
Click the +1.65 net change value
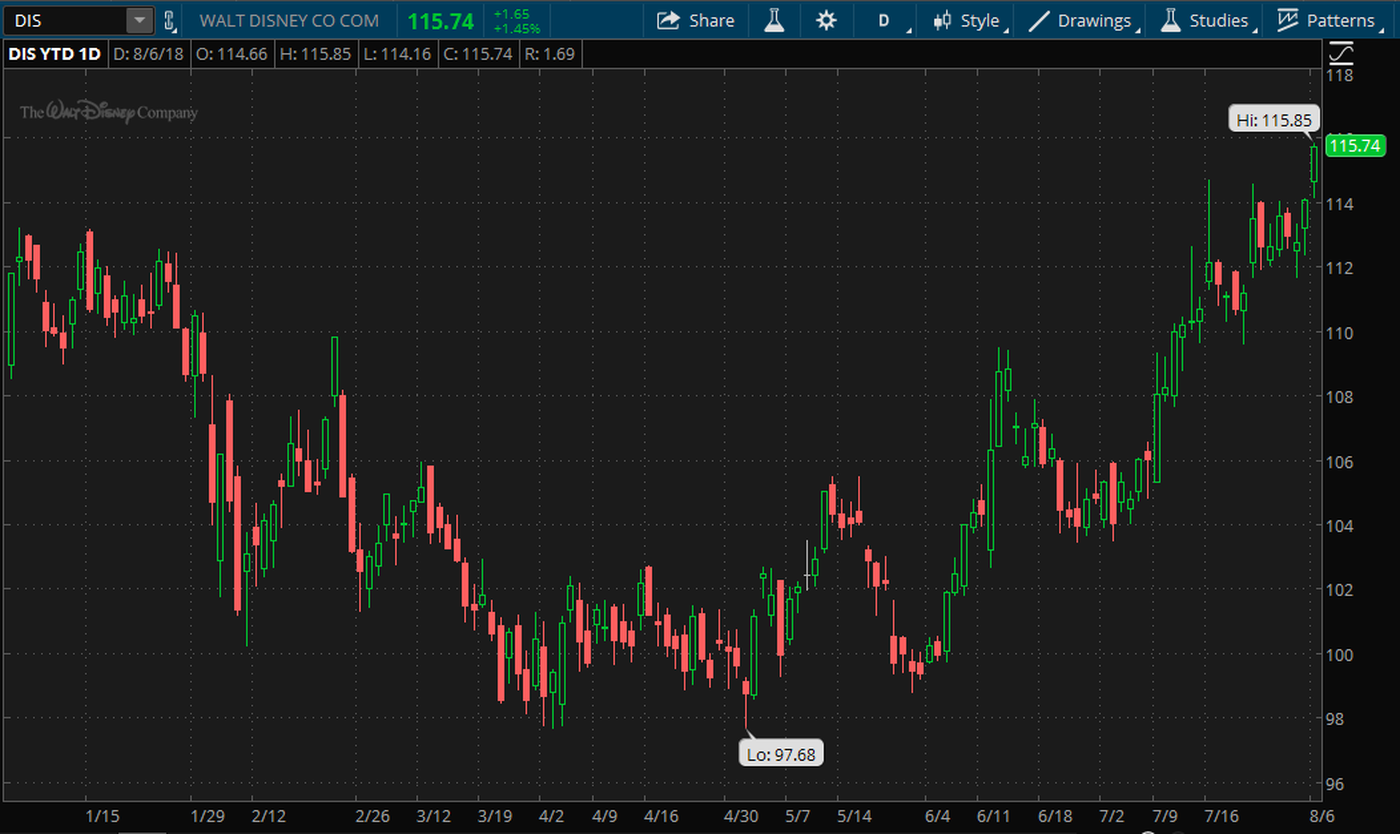point(511,14)
